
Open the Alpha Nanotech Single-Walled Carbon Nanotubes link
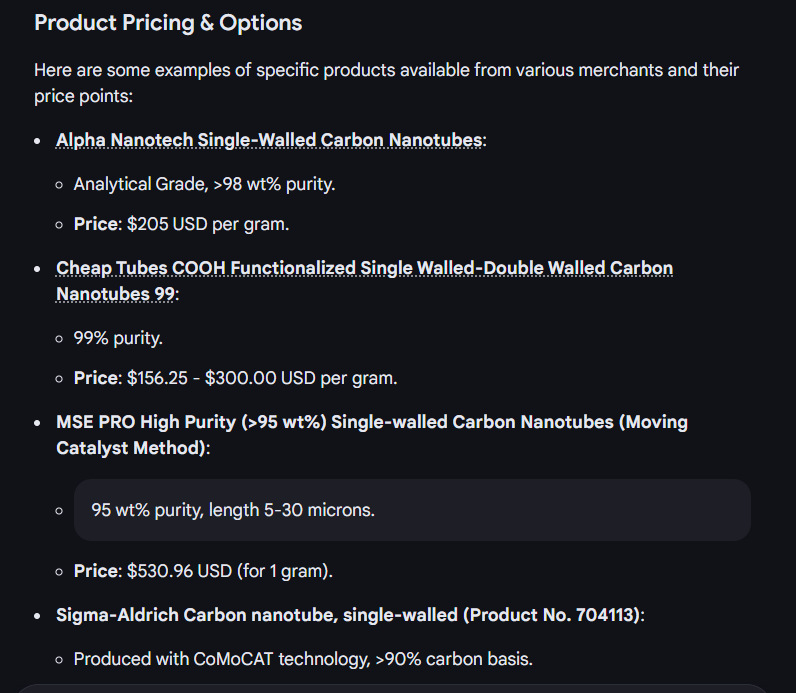click(270, 140)
